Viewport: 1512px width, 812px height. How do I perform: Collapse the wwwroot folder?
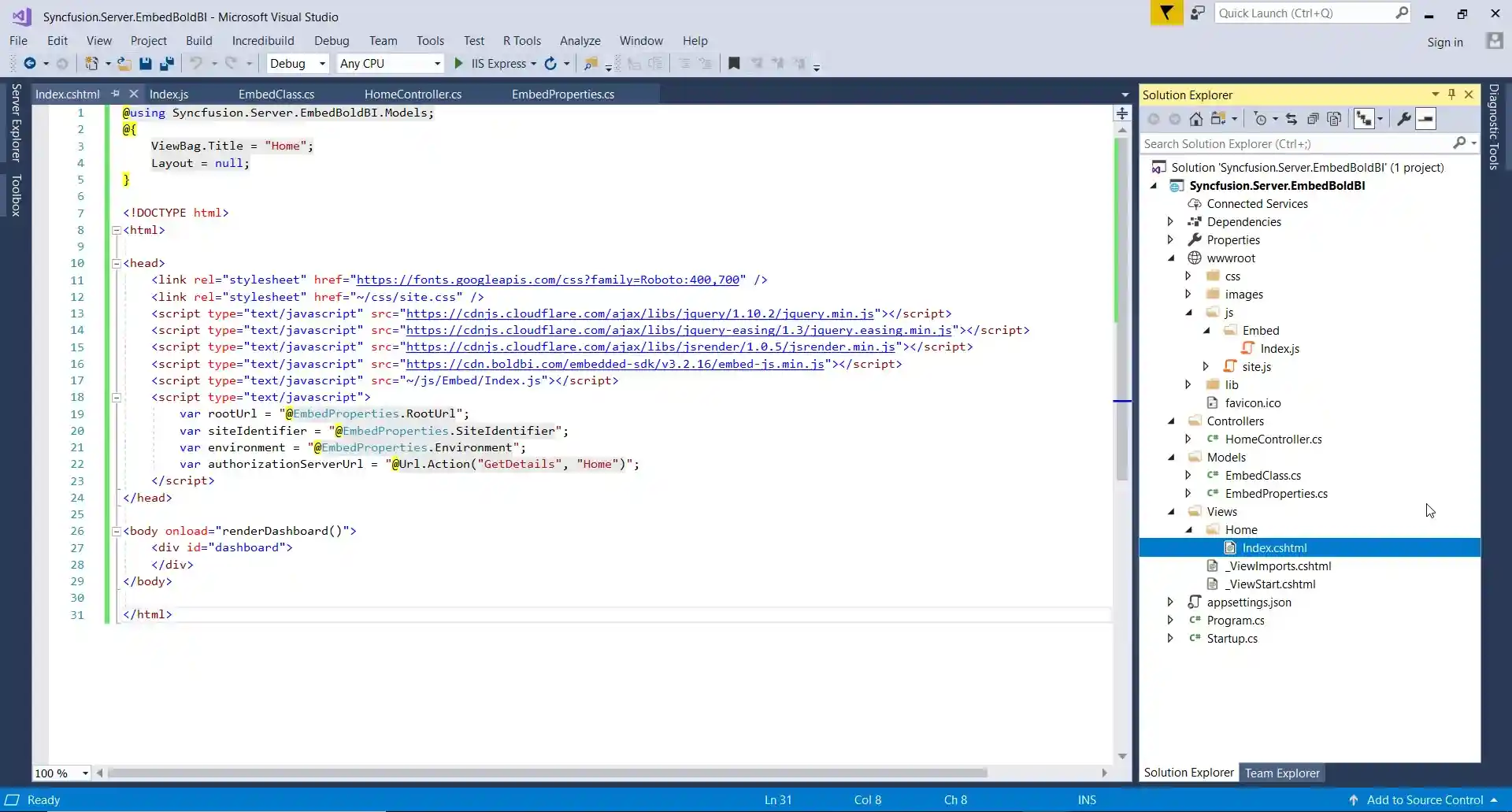pos(1170,258)
